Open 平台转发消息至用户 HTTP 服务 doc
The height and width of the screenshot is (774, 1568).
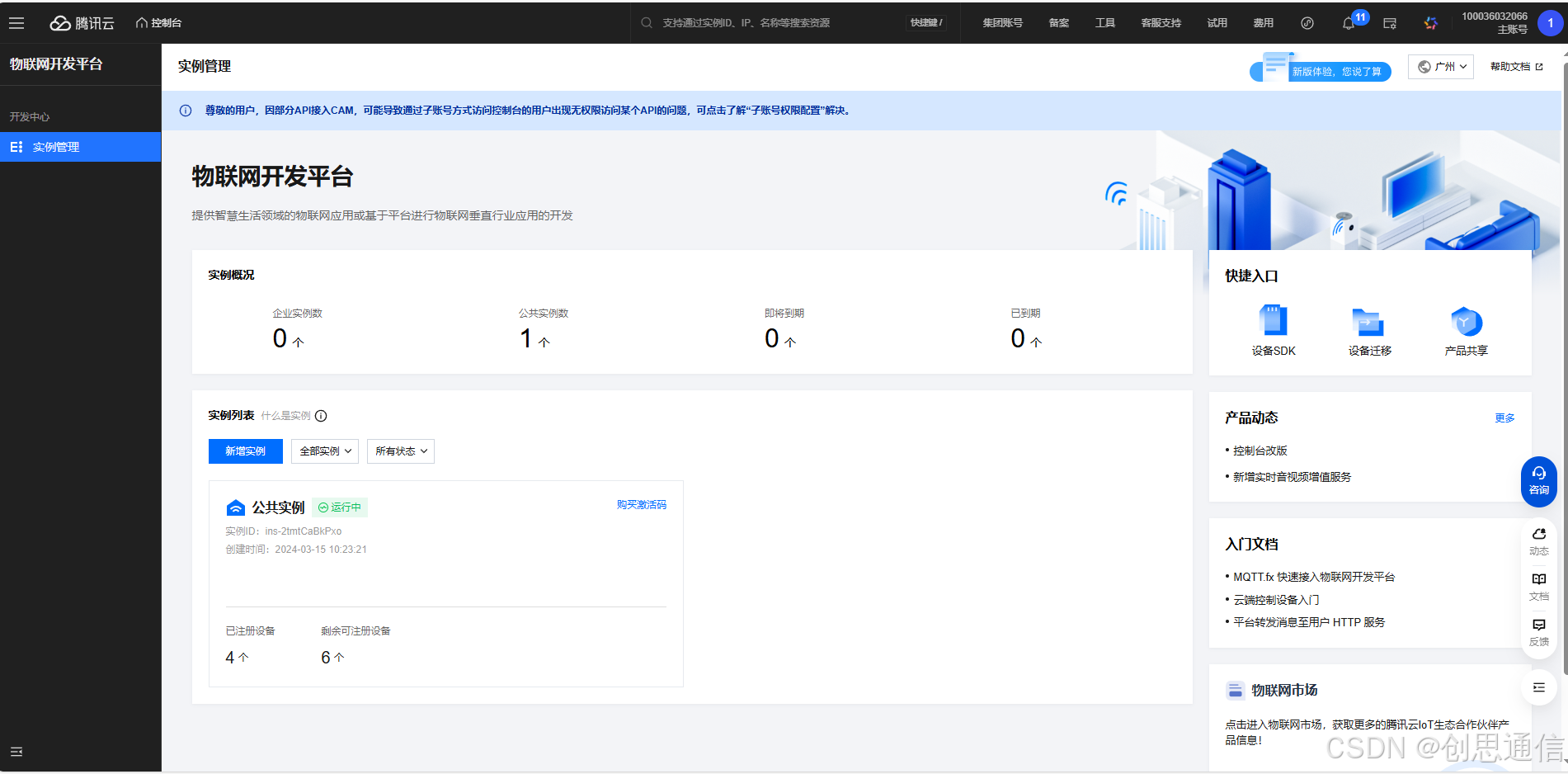[x=1309, y=622]
